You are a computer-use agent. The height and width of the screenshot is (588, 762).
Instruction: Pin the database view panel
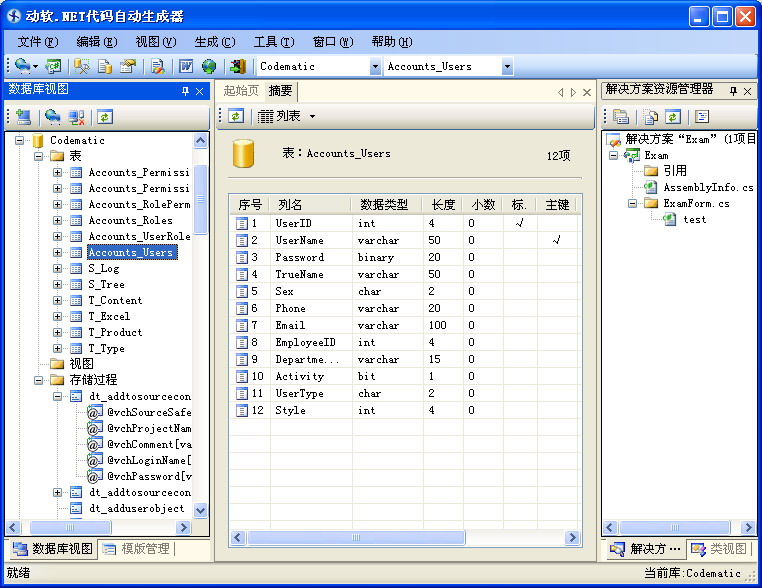185,91
